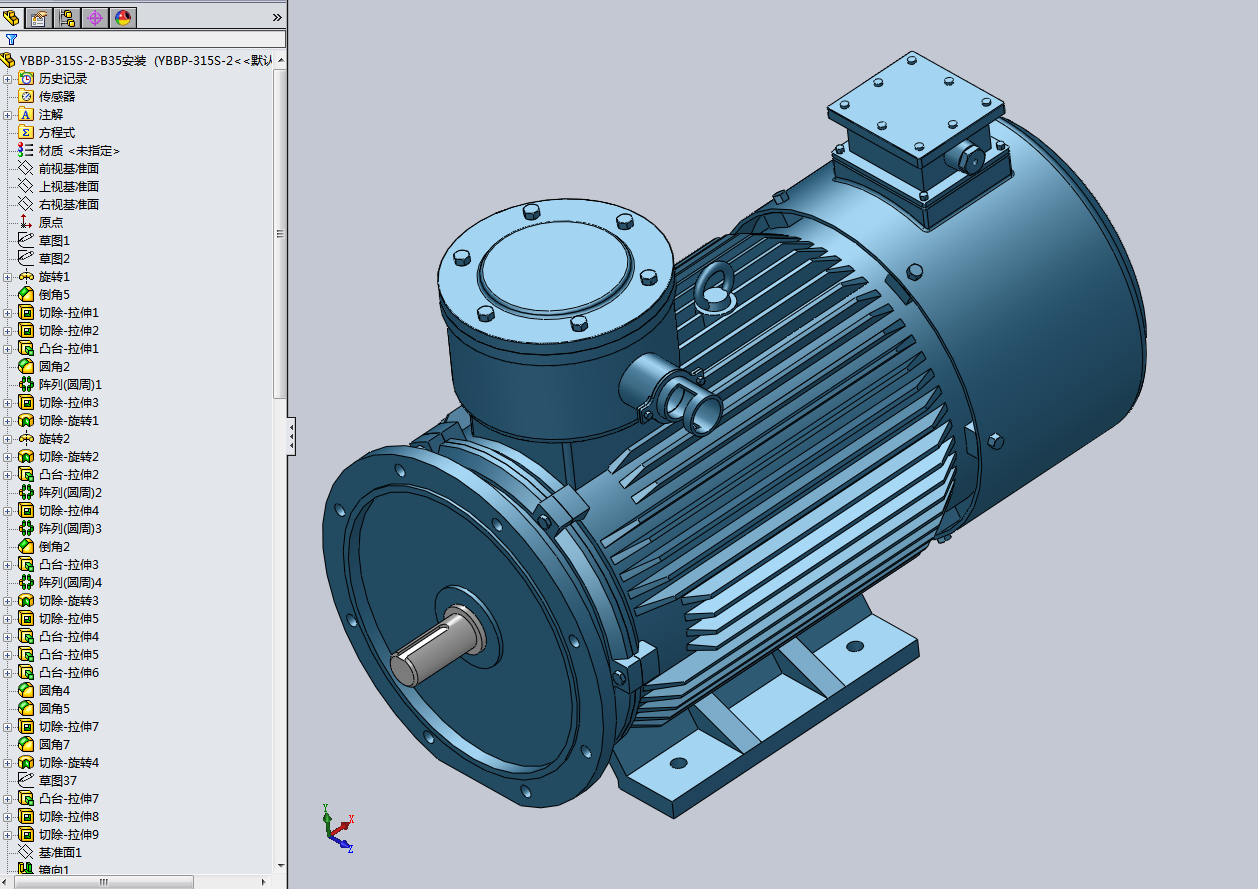Click the double-chevron at the panel tab row

pos(277,17)
